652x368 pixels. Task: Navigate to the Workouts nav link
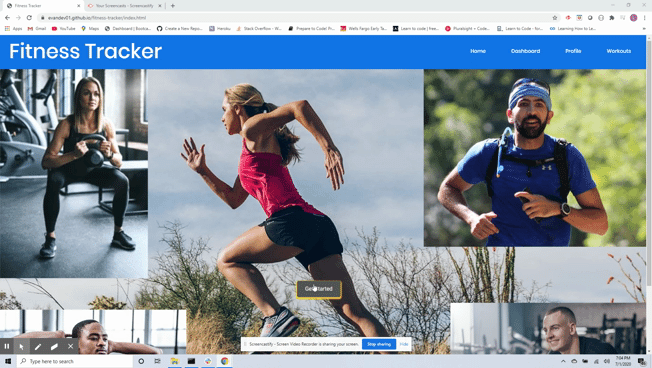pyautogui.click(x=618, y=51)
